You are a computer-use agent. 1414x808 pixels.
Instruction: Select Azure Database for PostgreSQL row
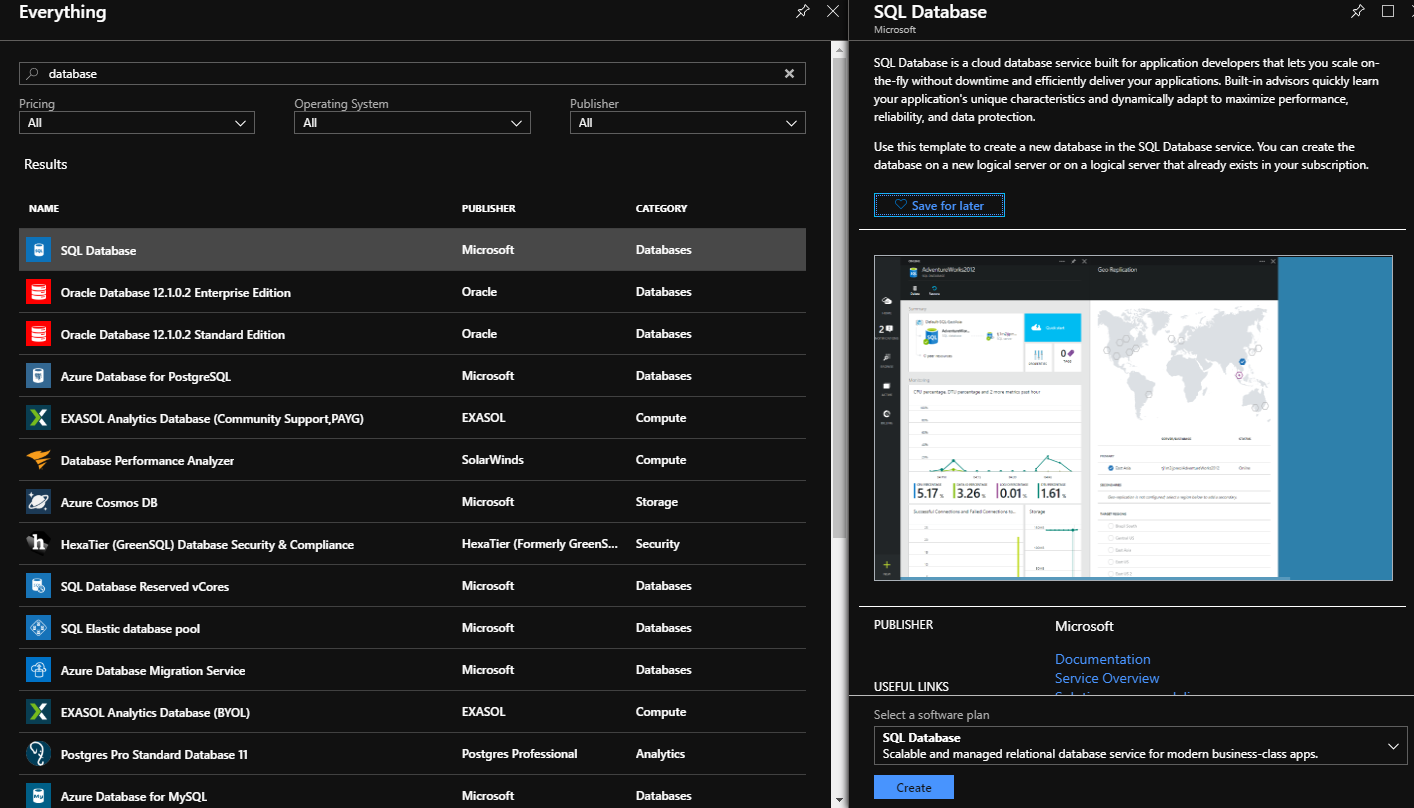tap(412, 376)
